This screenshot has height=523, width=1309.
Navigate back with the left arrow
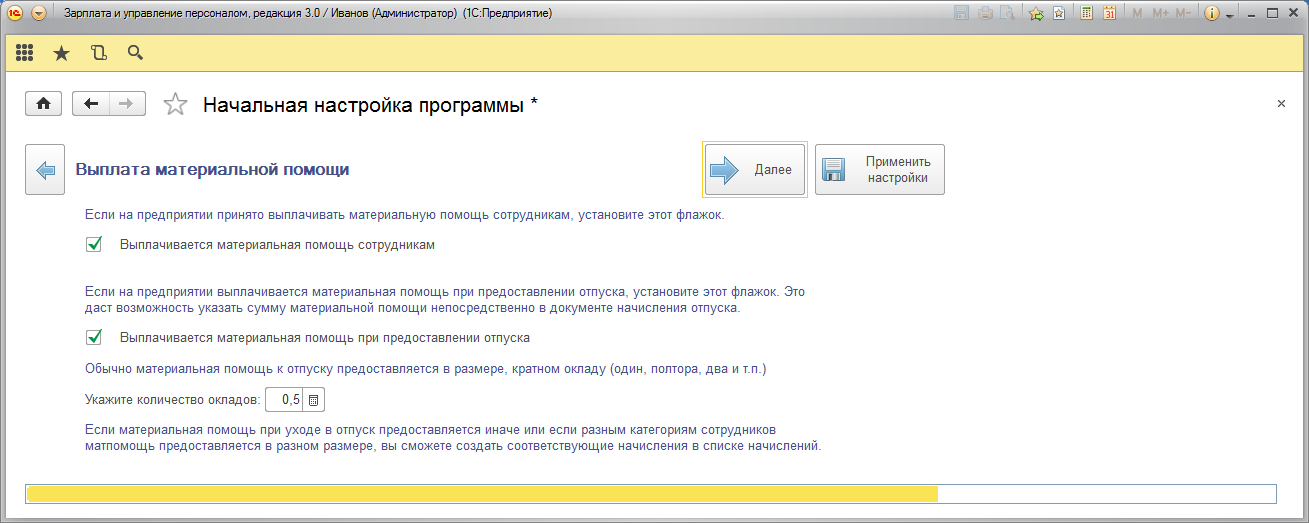91,104
